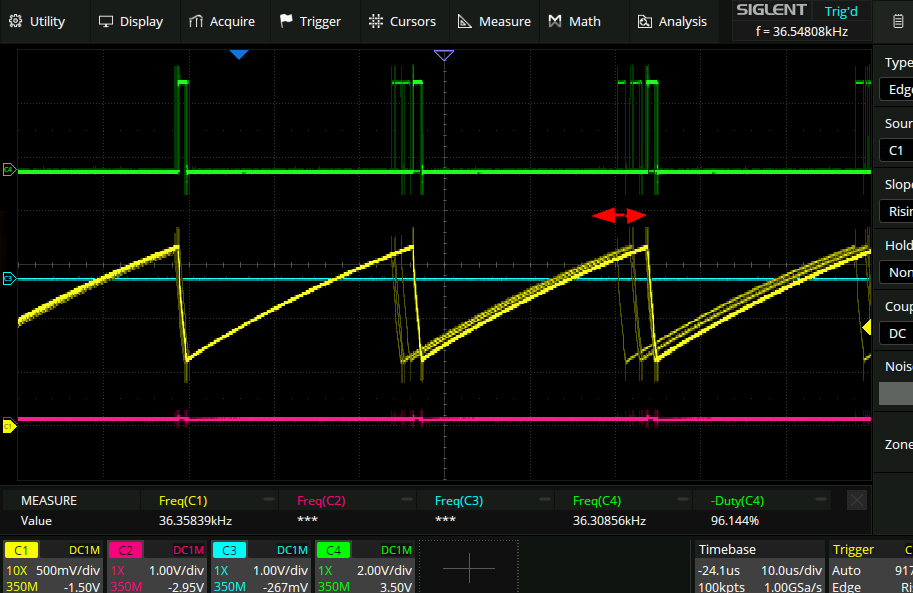
Task: Select the C4 channel box
Action: tap(364, 567)
